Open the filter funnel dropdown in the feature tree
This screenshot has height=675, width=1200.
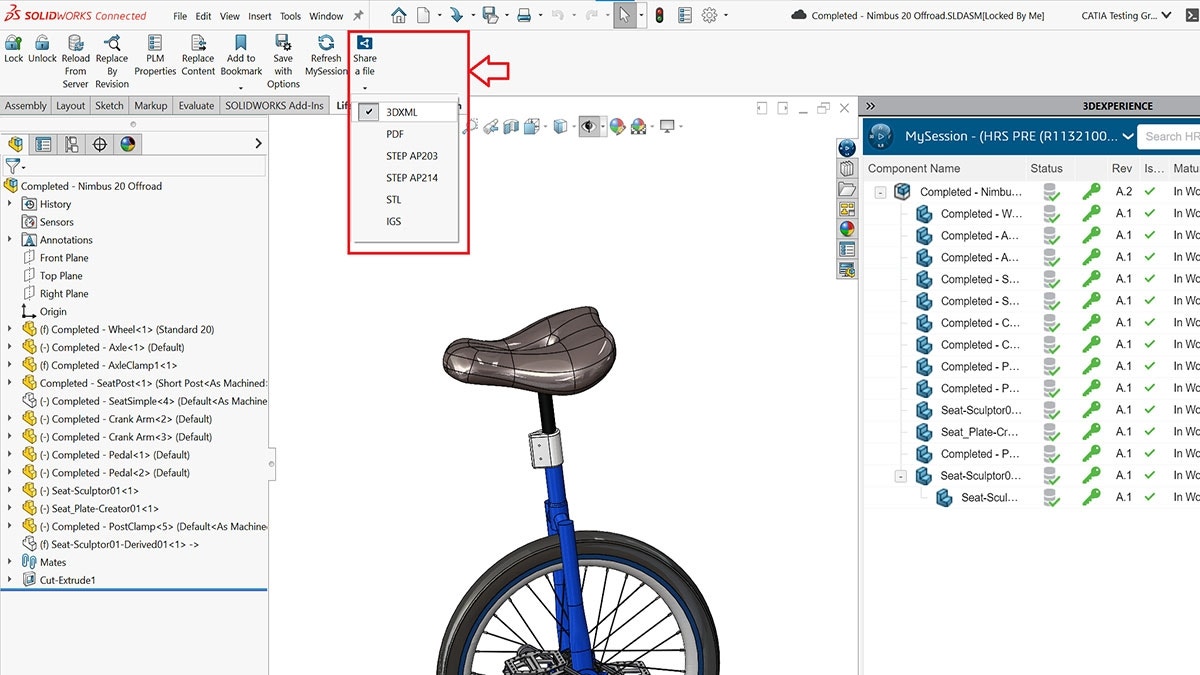tap(15, 167)
